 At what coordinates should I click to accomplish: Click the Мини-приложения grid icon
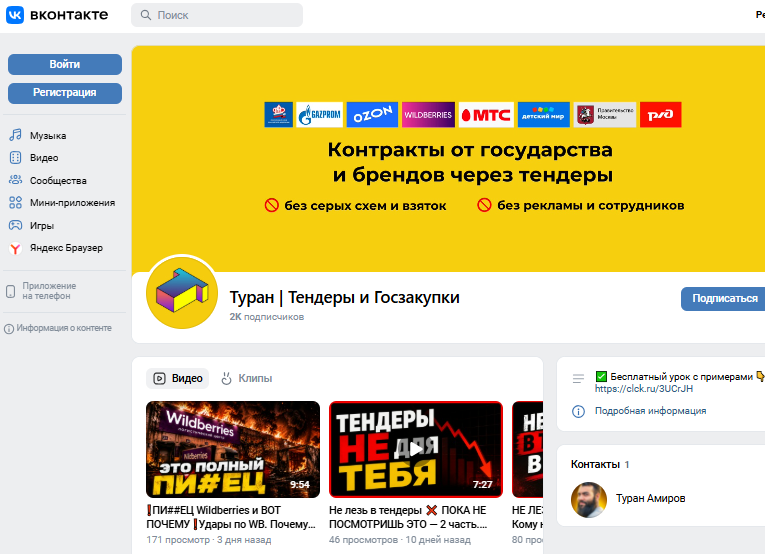pos(16,202)
